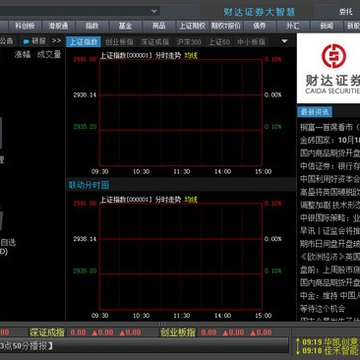Image resolution: width=360 pixels, height=360 pixels.
Task: Click the 2938.14 price label on the upper chart
Action: click(85, 95)
